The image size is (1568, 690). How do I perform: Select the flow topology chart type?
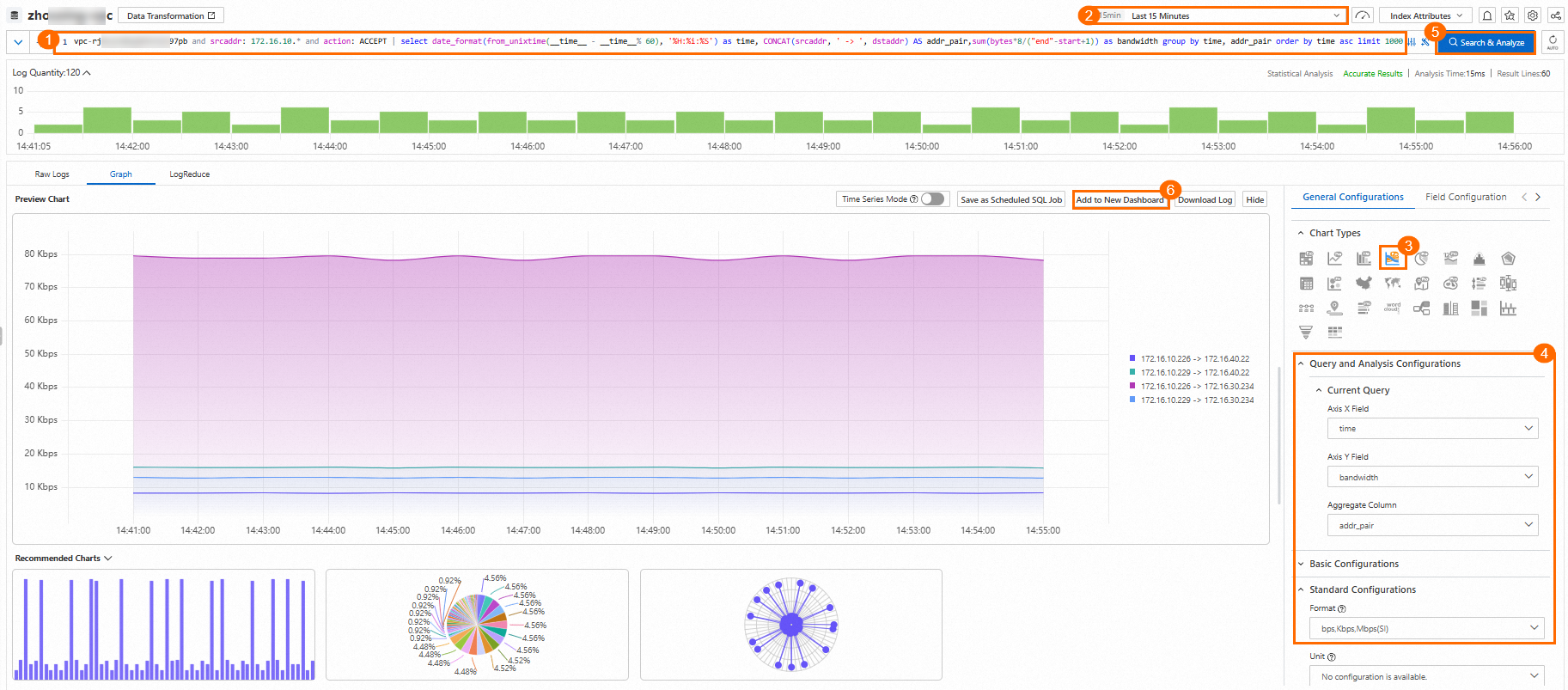click(1422, 308)
